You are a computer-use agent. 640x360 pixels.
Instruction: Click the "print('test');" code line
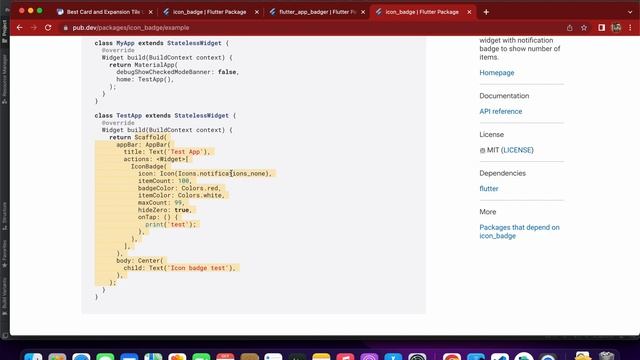(x=171, y=224)
